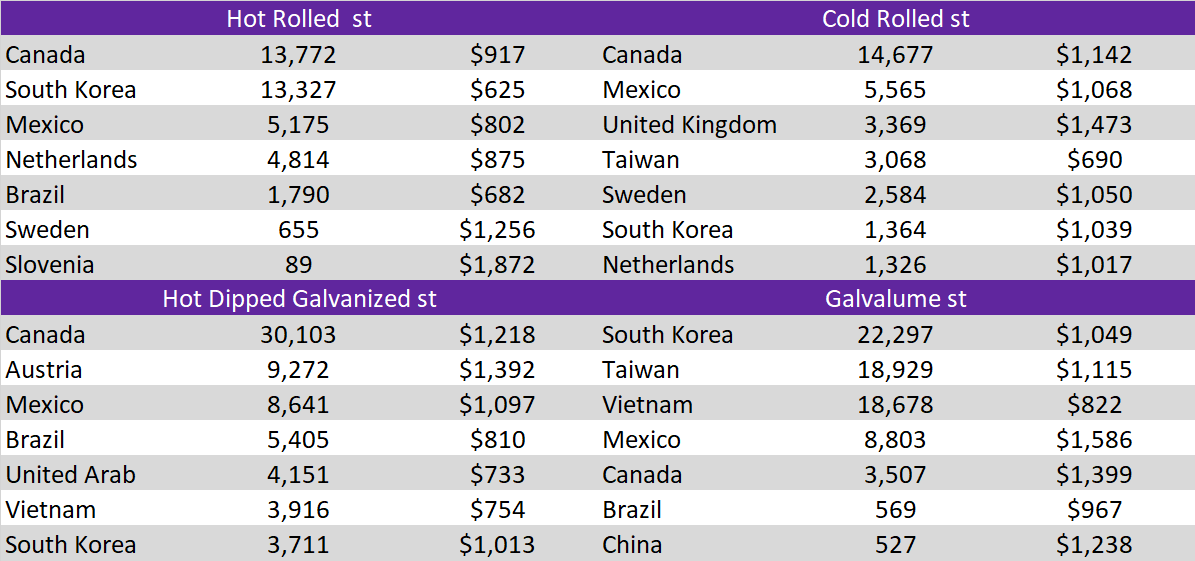Viewport: 1195px width, 561px height.
Task: Select the 14,677 Cold Rolled value
Action: tap(895, 55)
